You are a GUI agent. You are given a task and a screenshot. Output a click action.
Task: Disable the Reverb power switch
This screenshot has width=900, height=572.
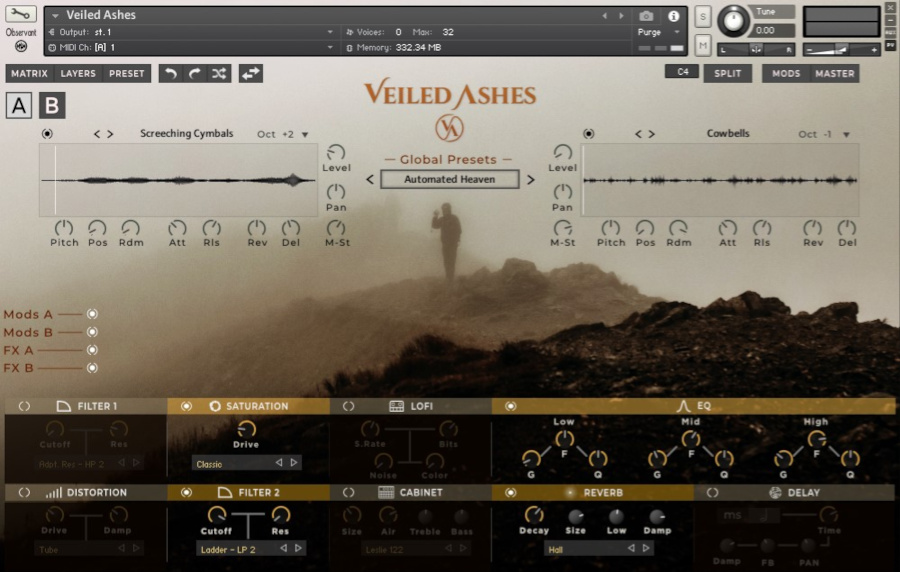(x=510, y=492)
